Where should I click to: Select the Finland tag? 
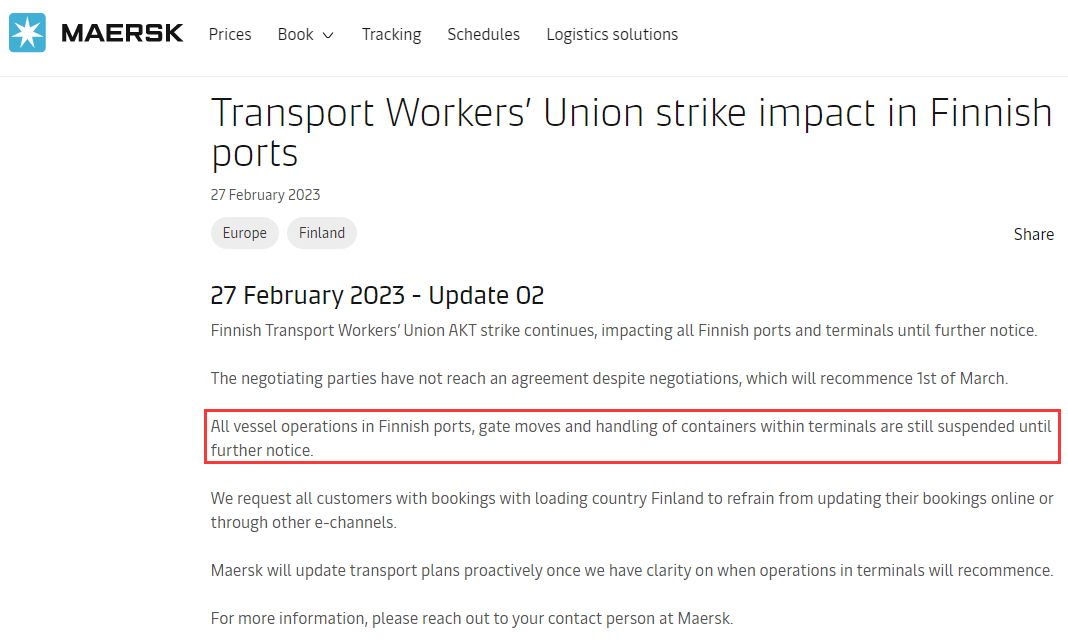tap(321, 233)
